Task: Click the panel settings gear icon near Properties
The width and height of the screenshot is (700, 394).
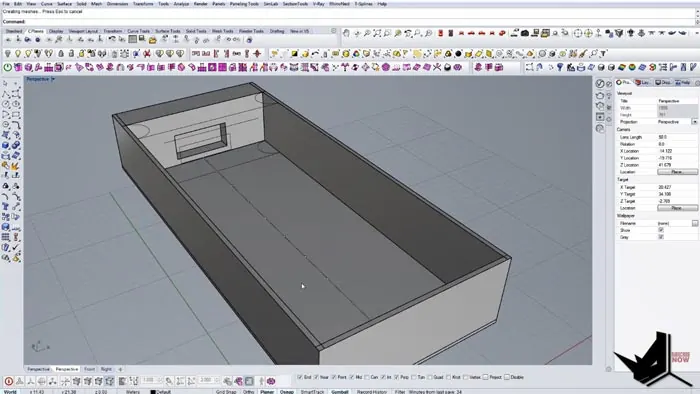Action: [x=697, y=83]
